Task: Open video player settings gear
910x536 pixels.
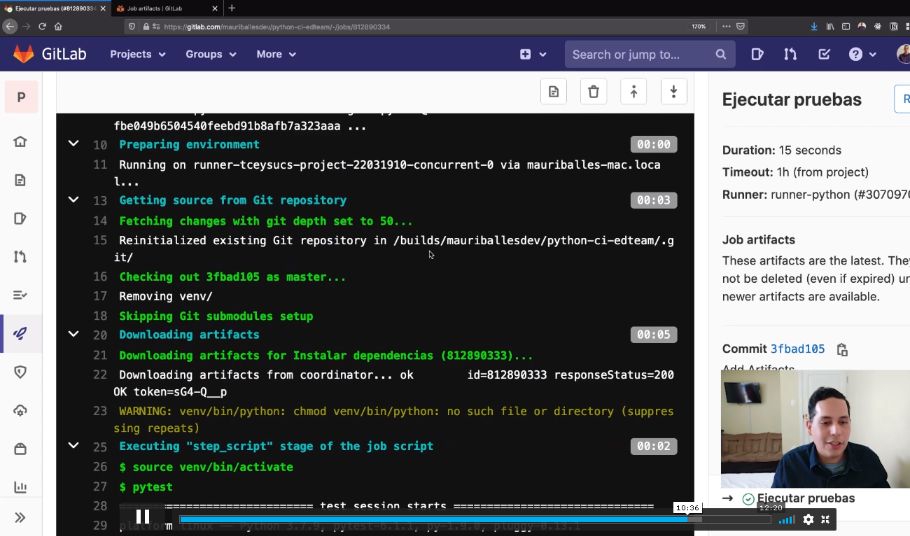Action: click(808, 519)
